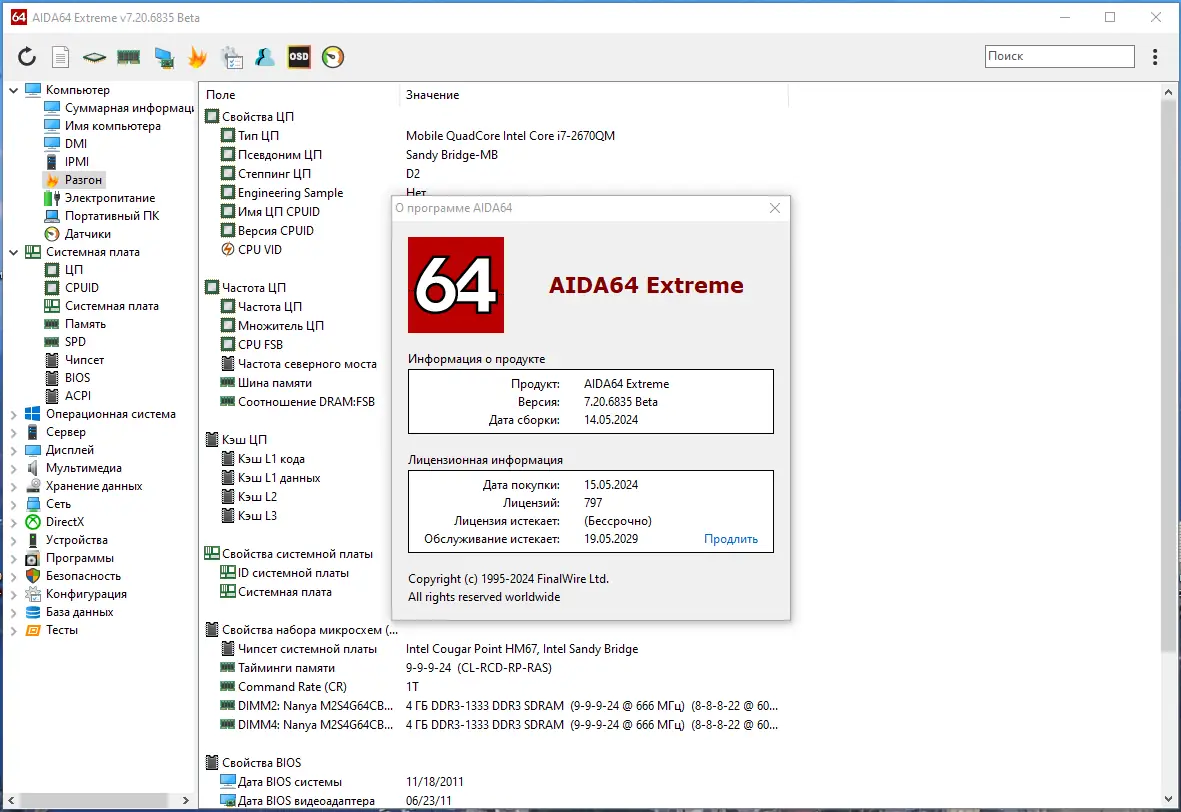
Task: Launch the flame stability test icon
Action: 197,56
